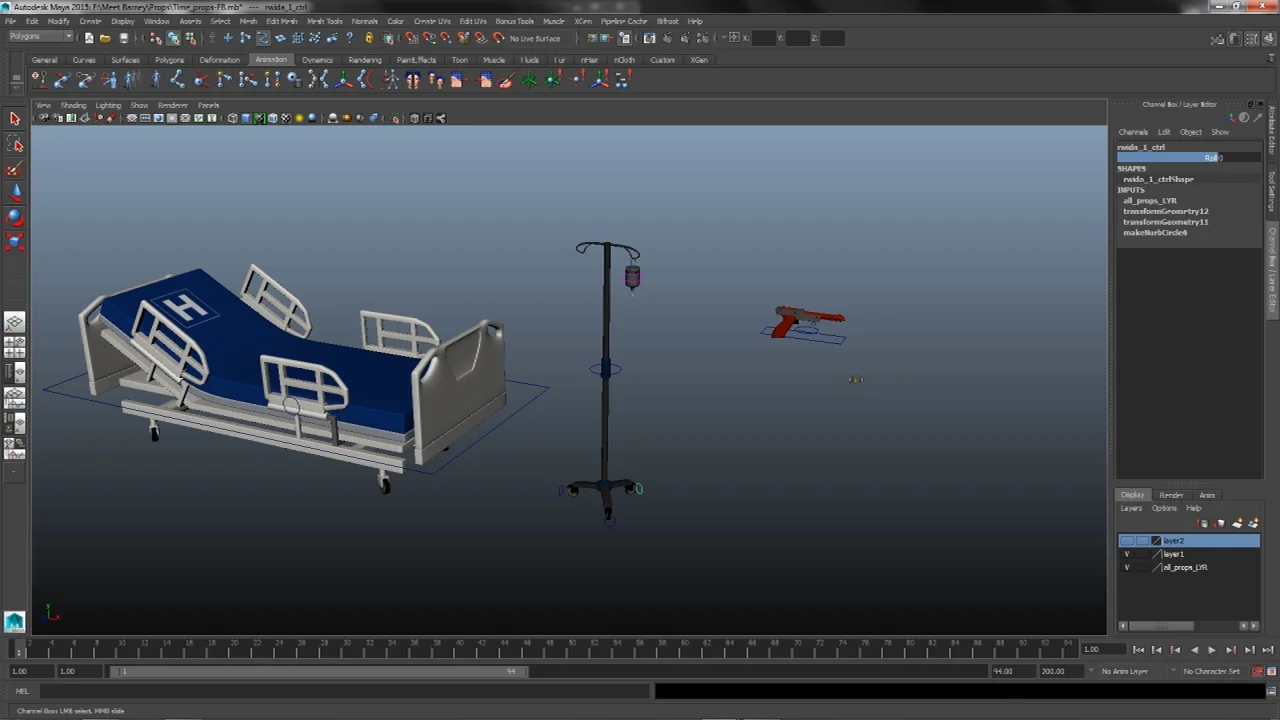Click the time range slider bar
The height and width of the screenshot is (720, 1280).
coord(320,671)
